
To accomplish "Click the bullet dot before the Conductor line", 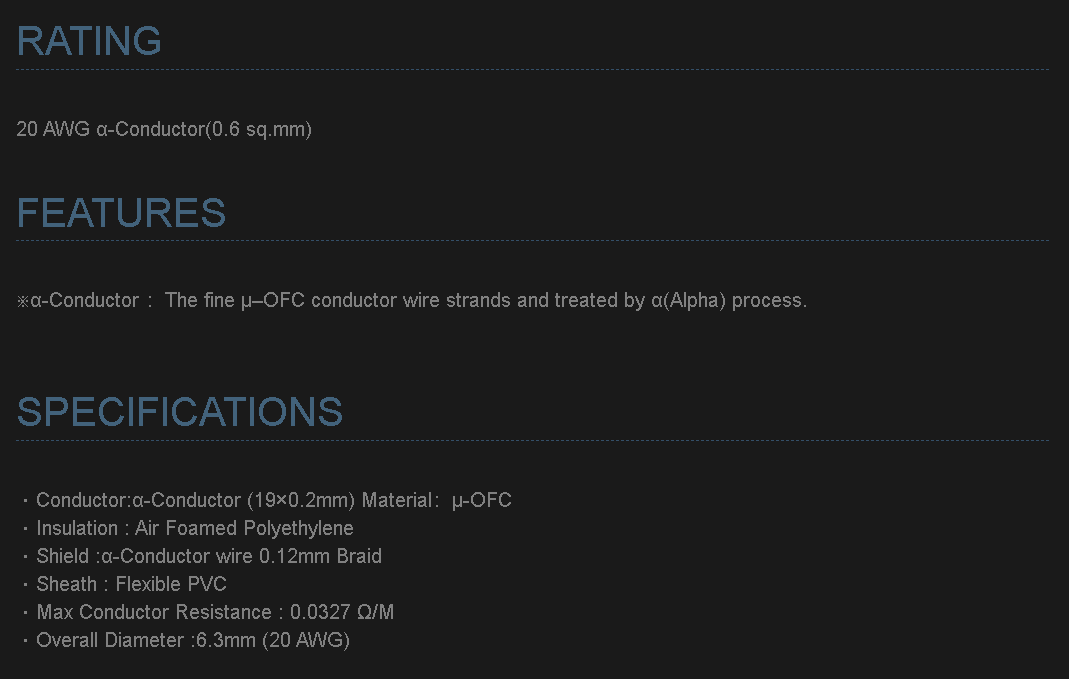I will (24, 500).
